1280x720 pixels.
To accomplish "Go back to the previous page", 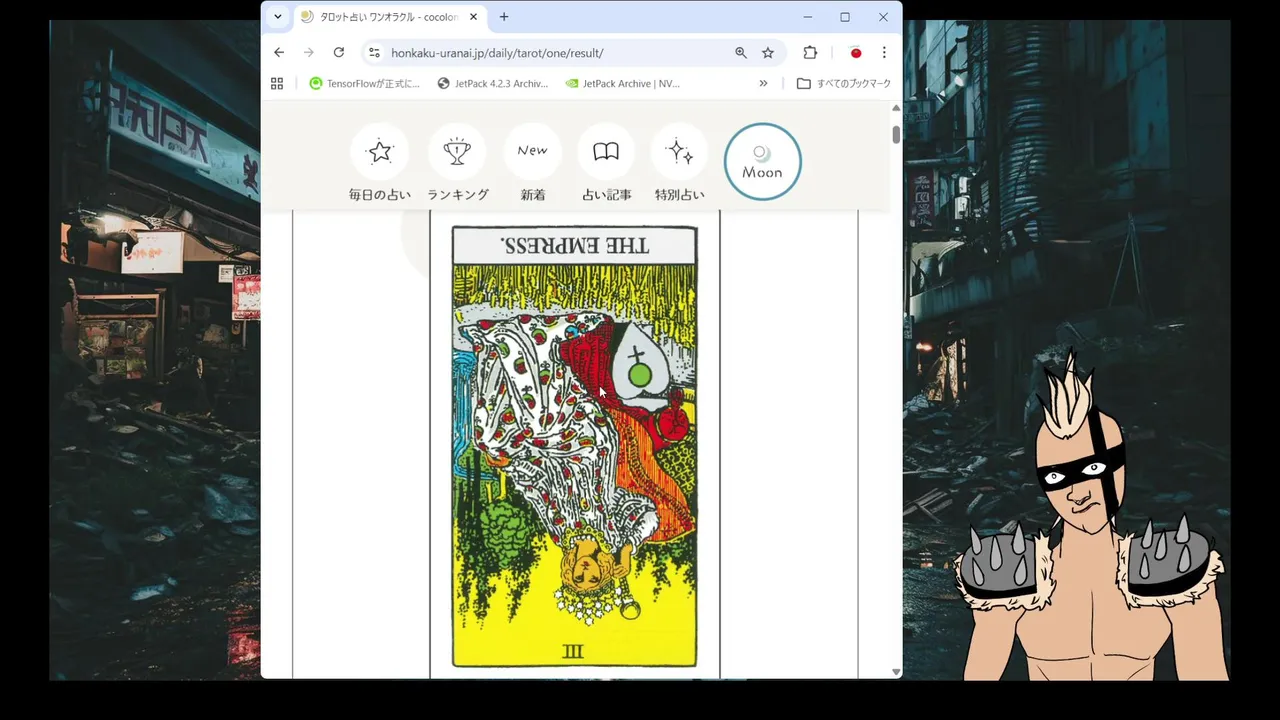I will tap(279, 53).
